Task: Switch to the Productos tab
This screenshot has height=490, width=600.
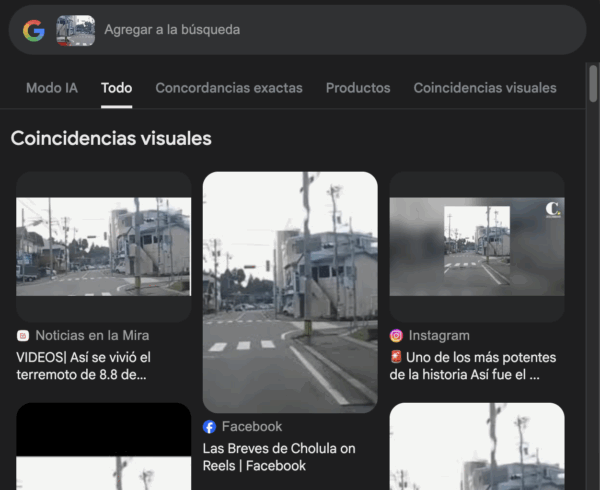Action: [x=358, y=88]
